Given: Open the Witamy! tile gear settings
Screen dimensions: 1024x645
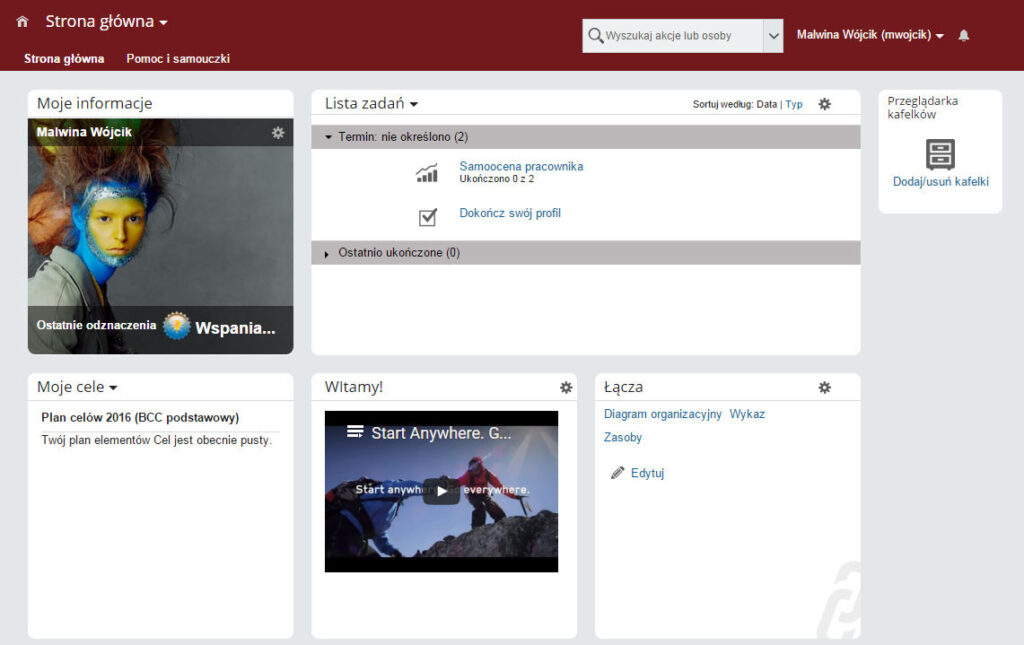Looking at the screenshot, I should click(566, 387).
